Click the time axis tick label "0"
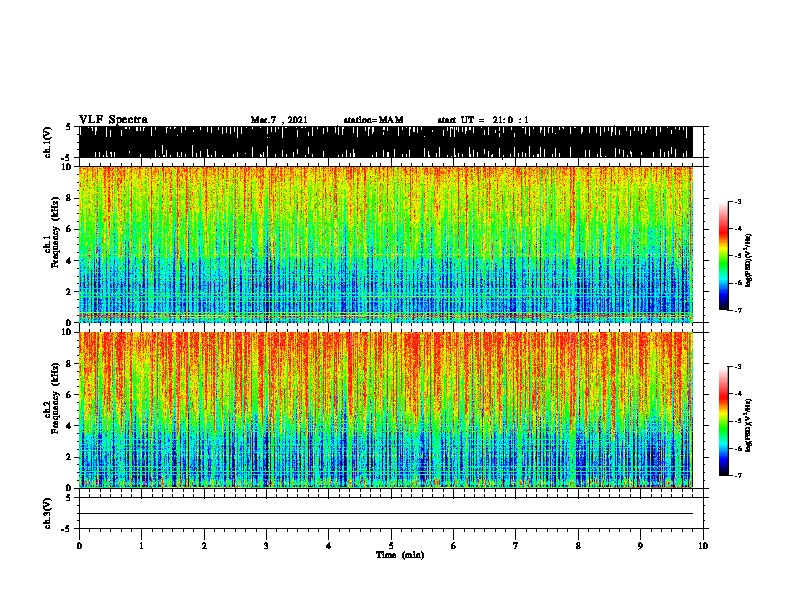The image size is (792, 612). pyautogui.click(x=79, y=546)
